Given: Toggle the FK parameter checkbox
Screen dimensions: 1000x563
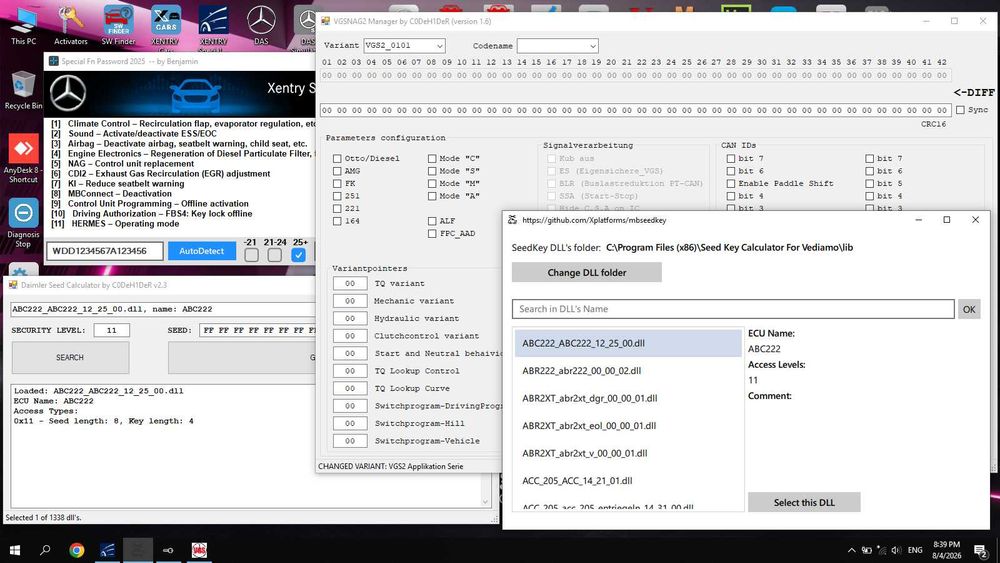Looking at the screenshot, I should pos(337,183).
